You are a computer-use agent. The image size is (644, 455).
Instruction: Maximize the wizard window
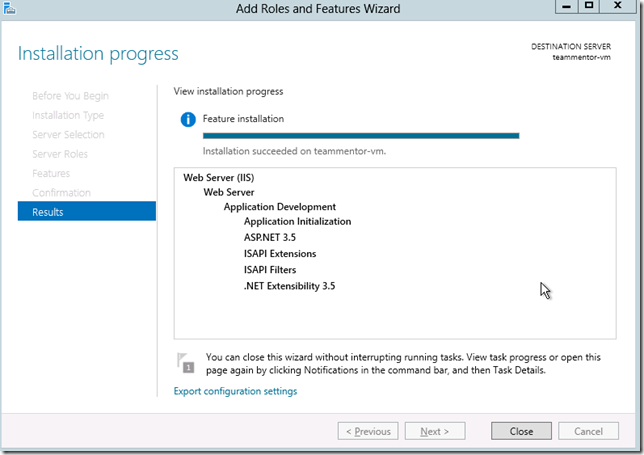tap(589, 6)
